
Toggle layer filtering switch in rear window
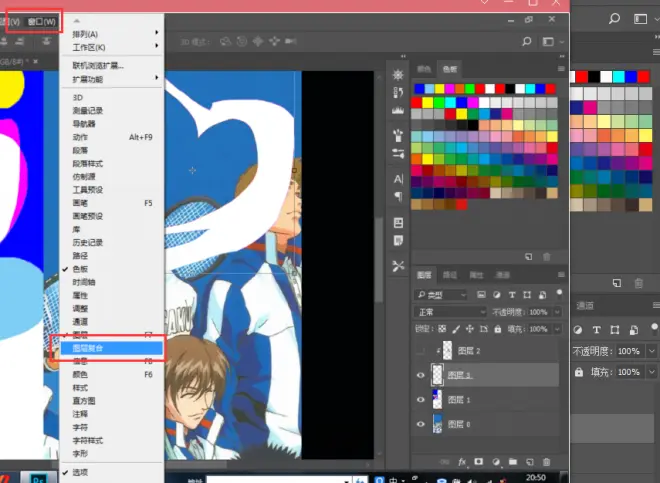point(654,328)
